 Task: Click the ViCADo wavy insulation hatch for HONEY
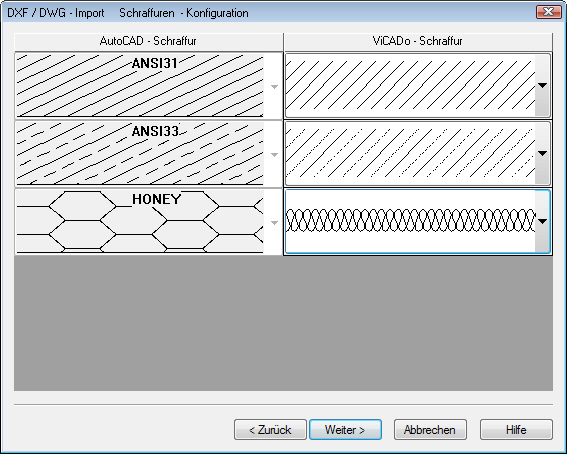pyautogui.click(x=410, y=222)
